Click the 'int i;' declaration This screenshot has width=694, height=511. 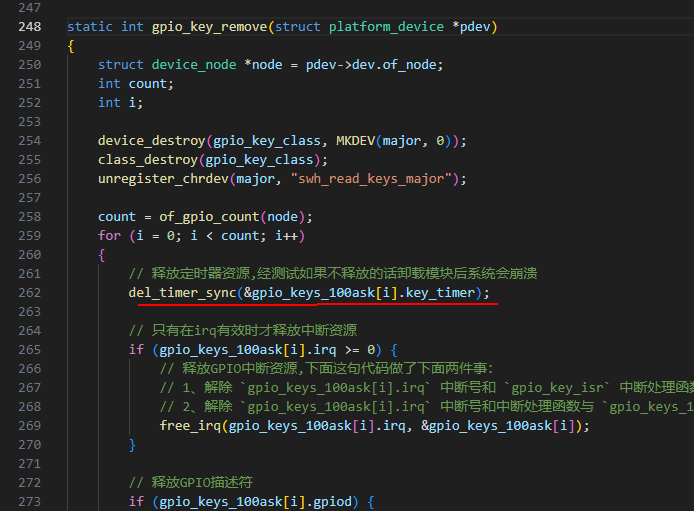pos(120,103)
